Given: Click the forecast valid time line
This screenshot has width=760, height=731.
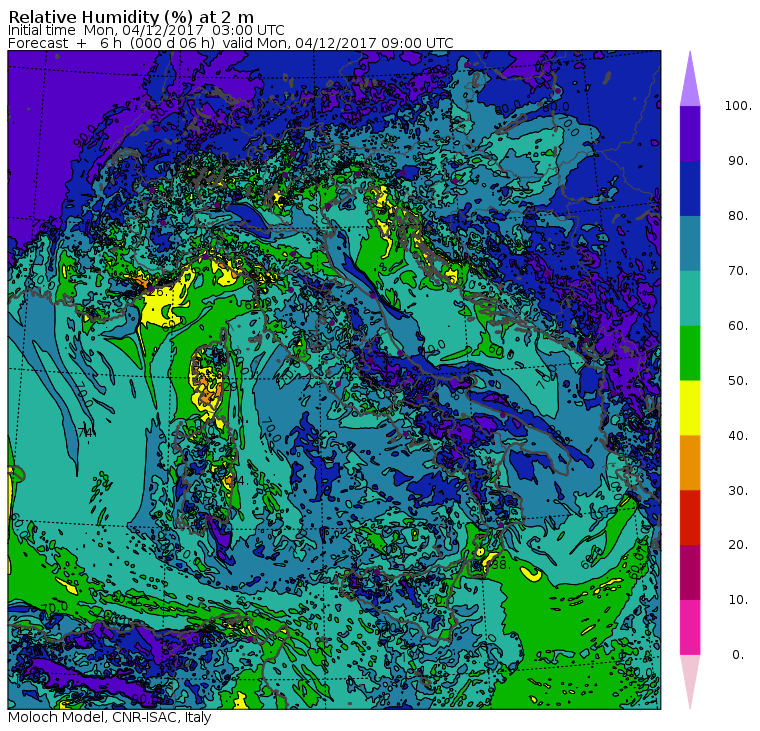Looking at the screenshot, I should pos(231,43).
